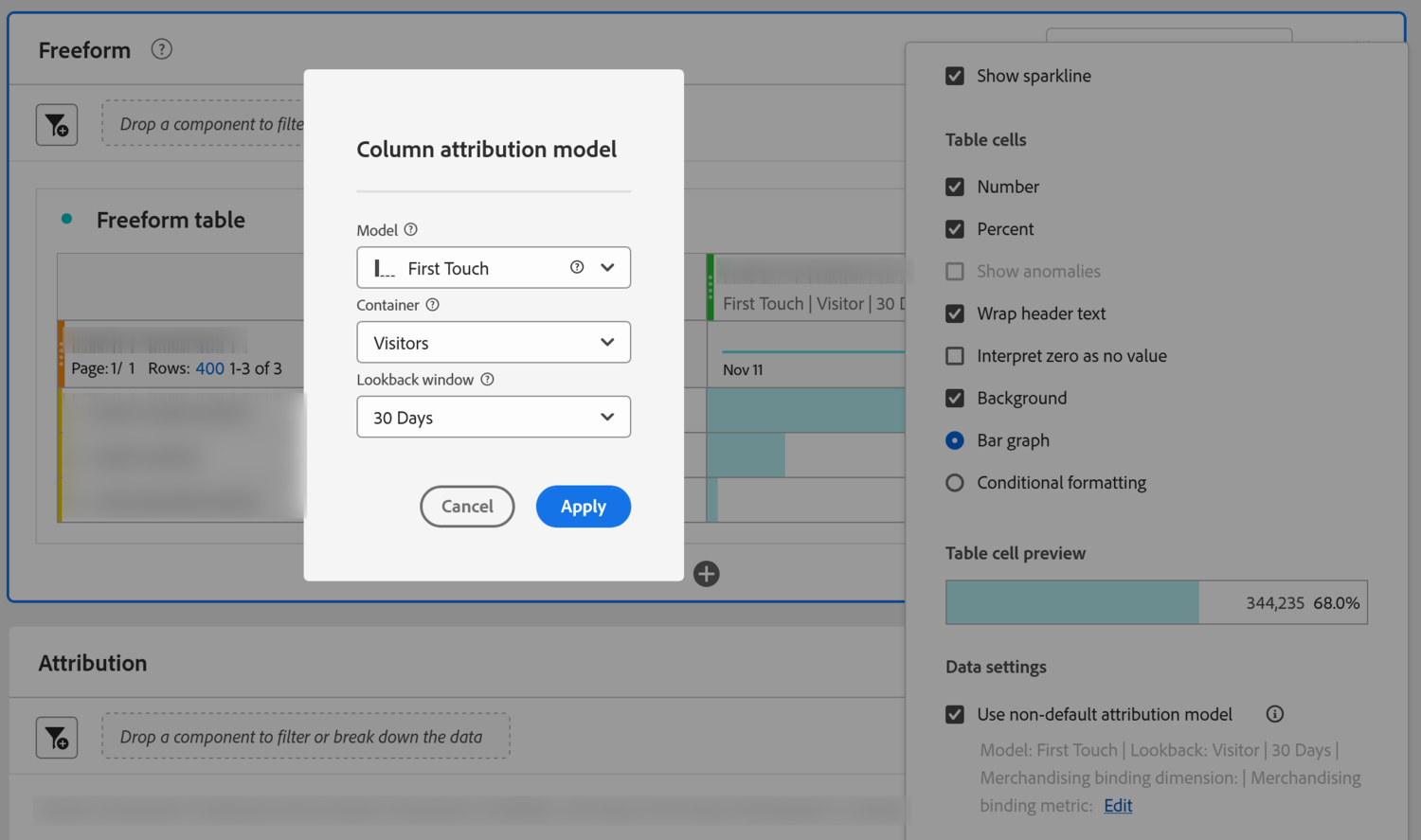Open the Model dropdown chevron
Viewport: 1421px width, 840px height.
pos(607,267)
